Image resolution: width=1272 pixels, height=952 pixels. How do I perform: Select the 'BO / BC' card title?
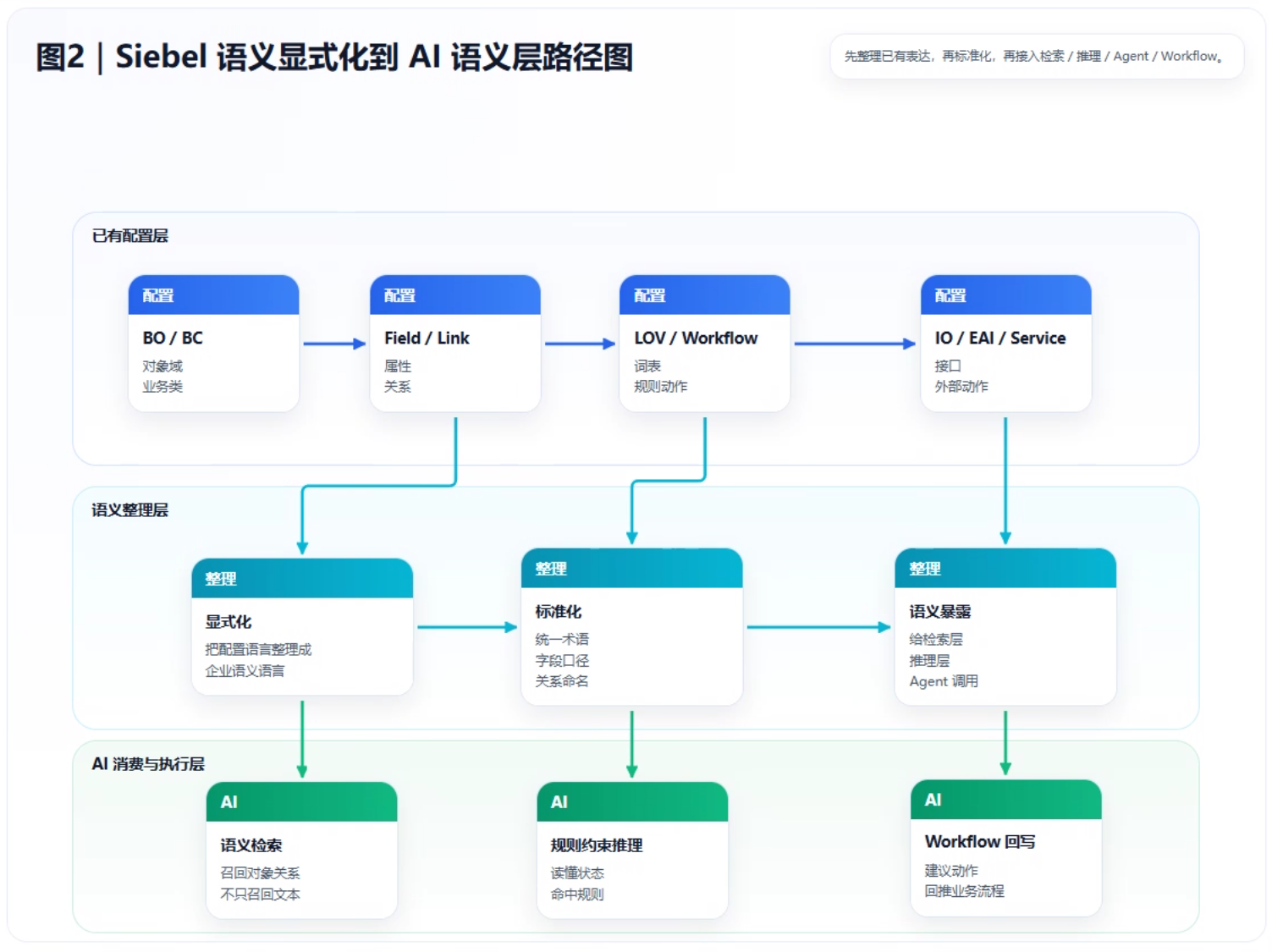pyautogui.click(x=173, y=338)
